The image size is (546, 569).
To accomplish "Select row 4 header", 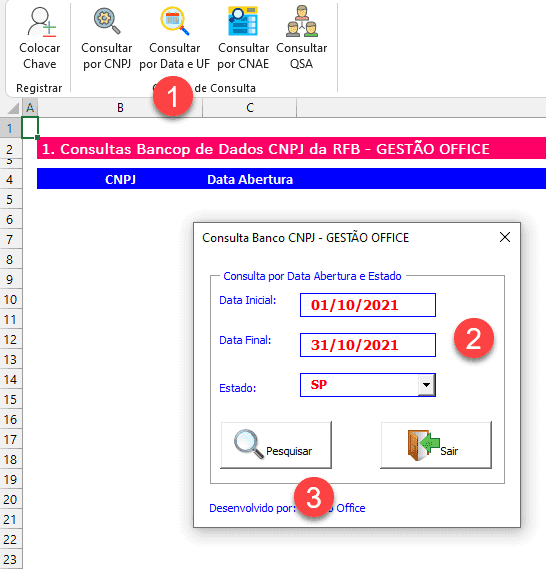I will click(x=10, y=179).
